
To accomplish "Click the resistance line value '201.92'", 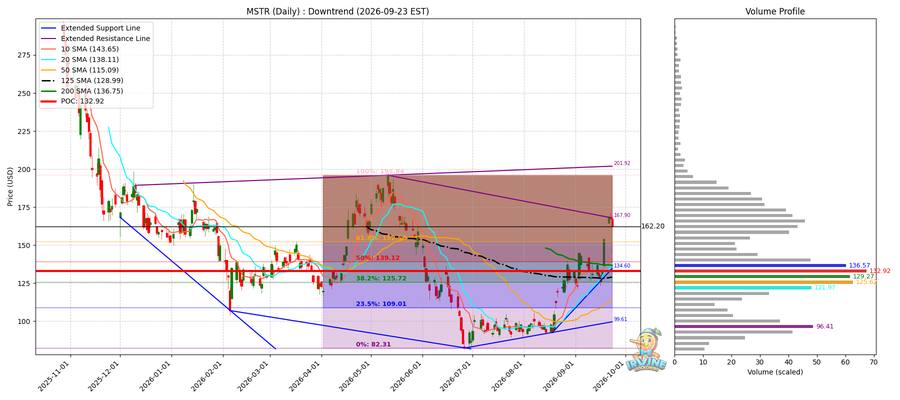I will (622, 164).
